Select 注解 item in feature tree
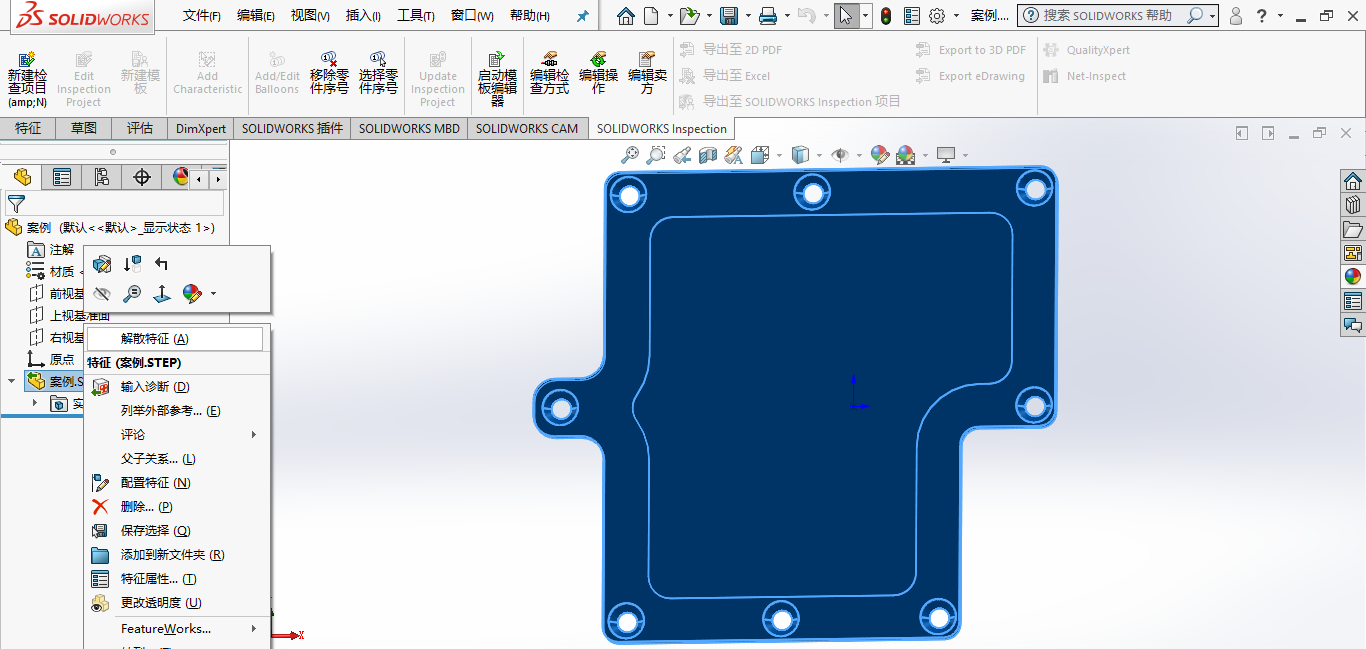This screenshot has height=649, width=1366. [62, 249]
